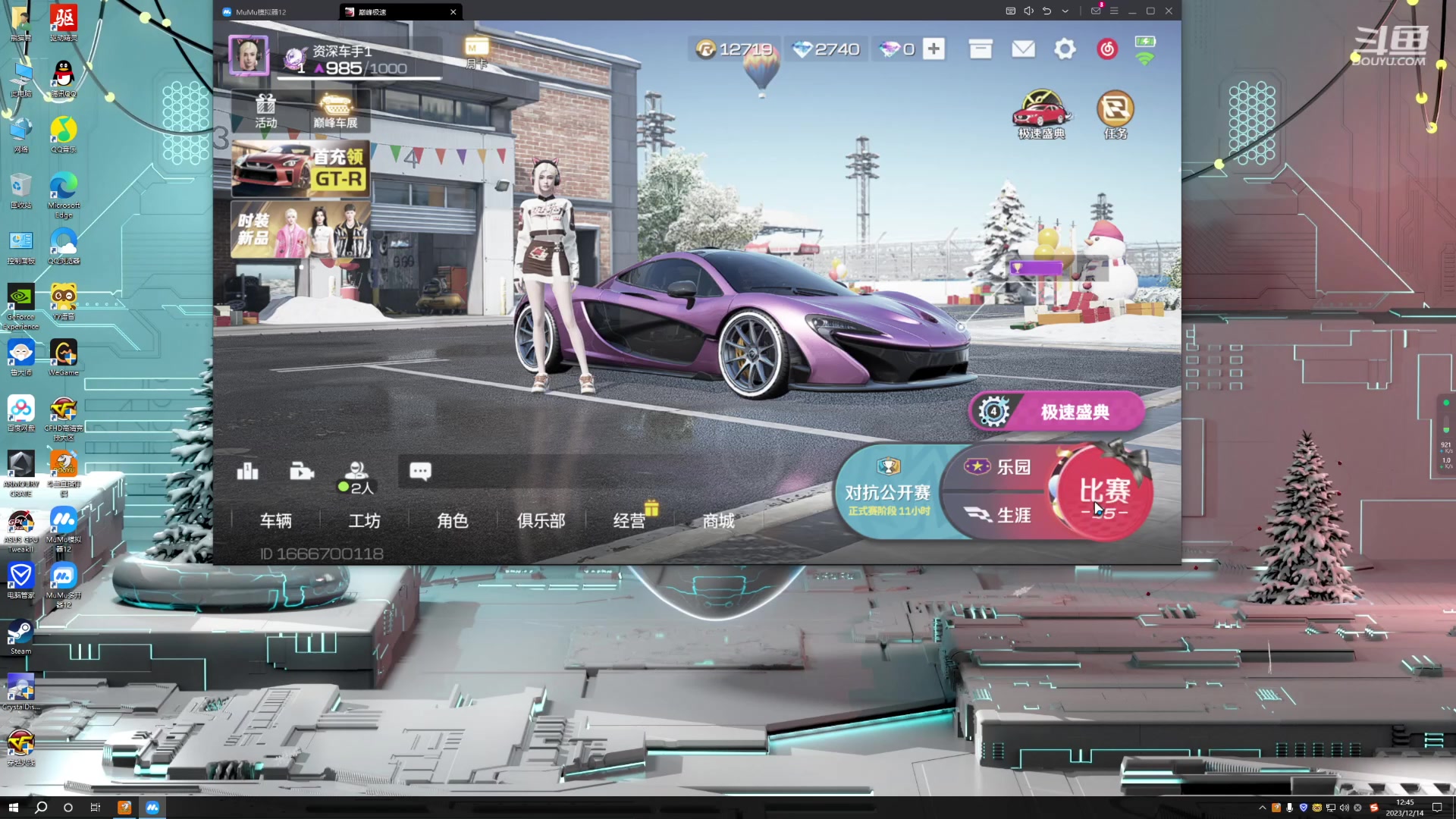Screen dimensions: 1456x819
Task: Open the emulator hamburger menu
Action: (1114, 11)
